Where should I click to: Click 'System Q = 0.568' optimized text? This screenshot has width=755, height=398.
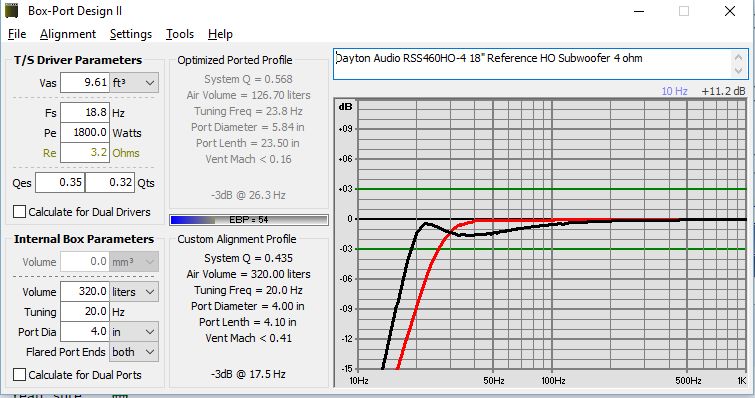[x=248, y=79]
